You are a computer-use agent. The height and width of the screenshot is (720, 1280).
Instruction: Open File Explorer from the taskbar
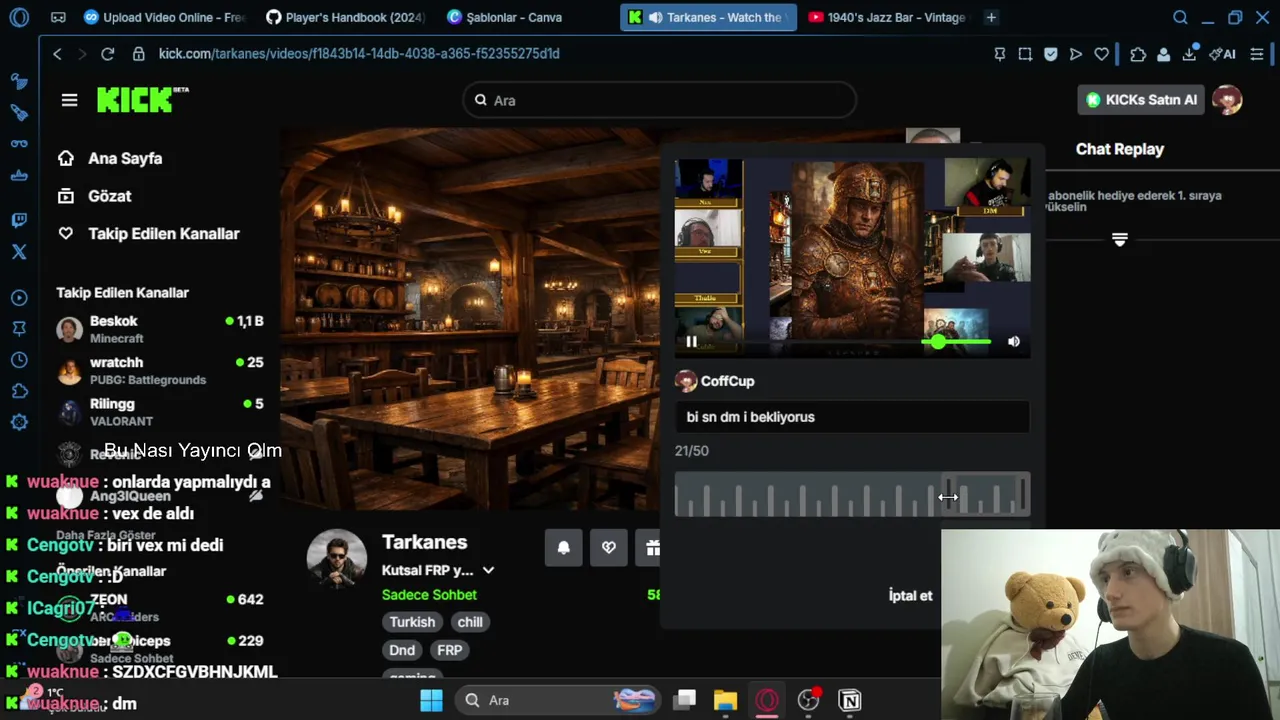(x=725, y=700)
